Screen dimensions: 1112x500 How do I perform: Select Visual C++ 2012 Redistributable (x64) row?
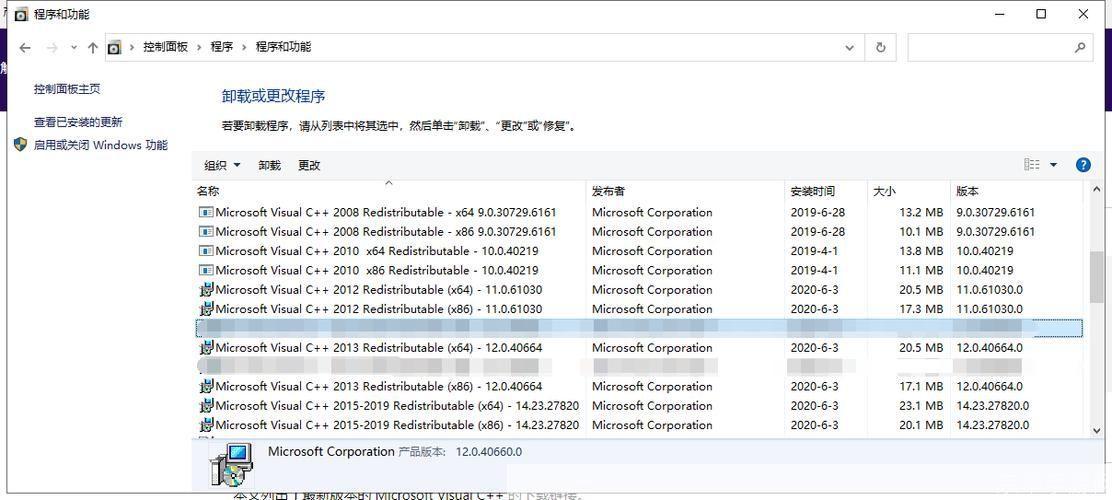click(638, 289)
